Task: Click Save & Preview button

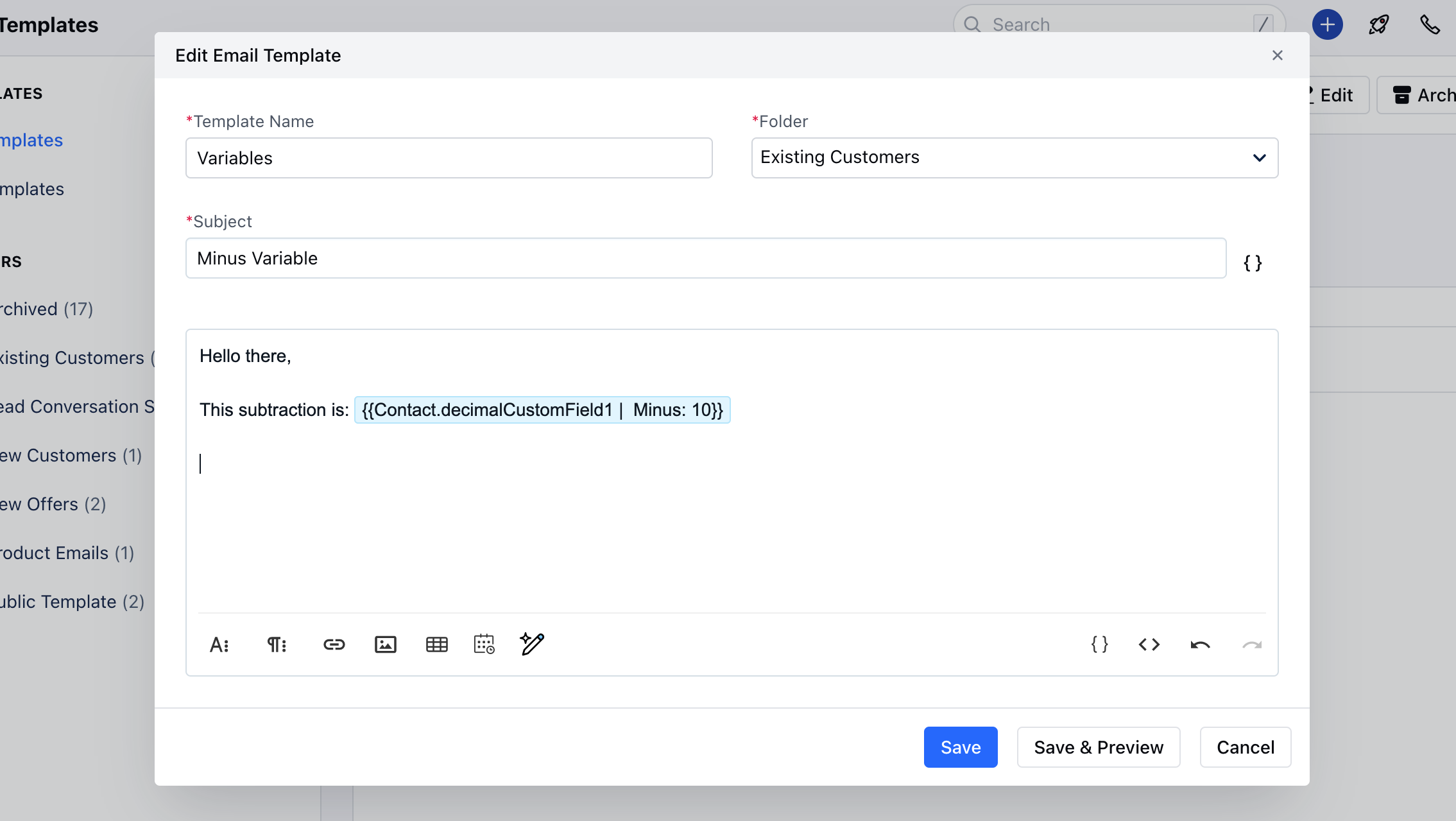Action: 1098,747
